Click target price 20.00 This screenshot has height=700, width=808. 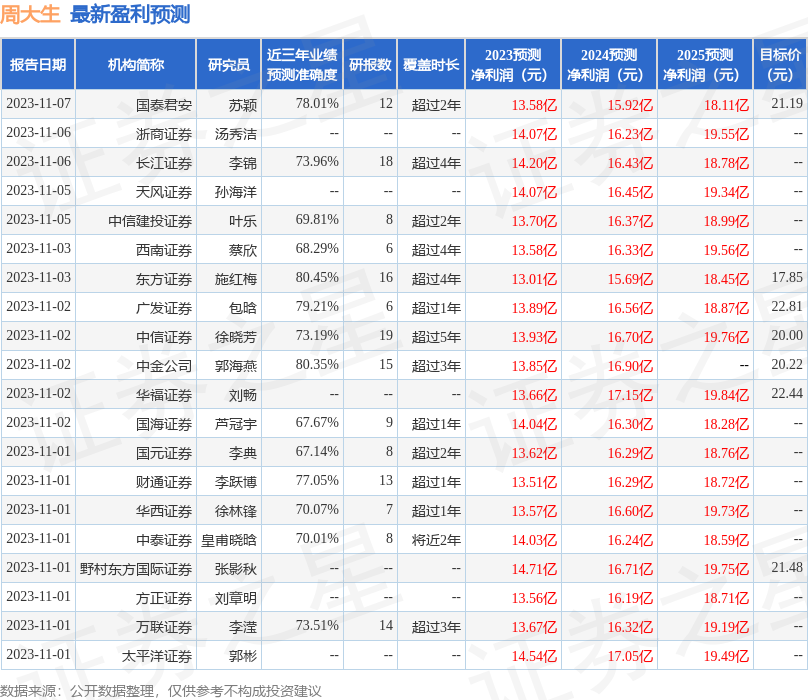787,336
